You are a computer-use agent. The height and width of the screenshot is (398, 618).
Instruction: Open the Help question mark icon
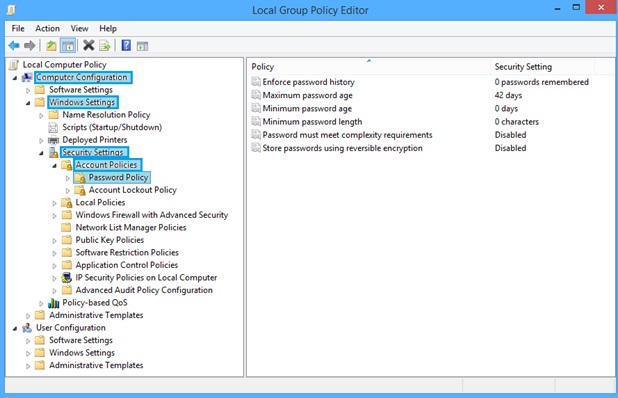click(126, 45)
